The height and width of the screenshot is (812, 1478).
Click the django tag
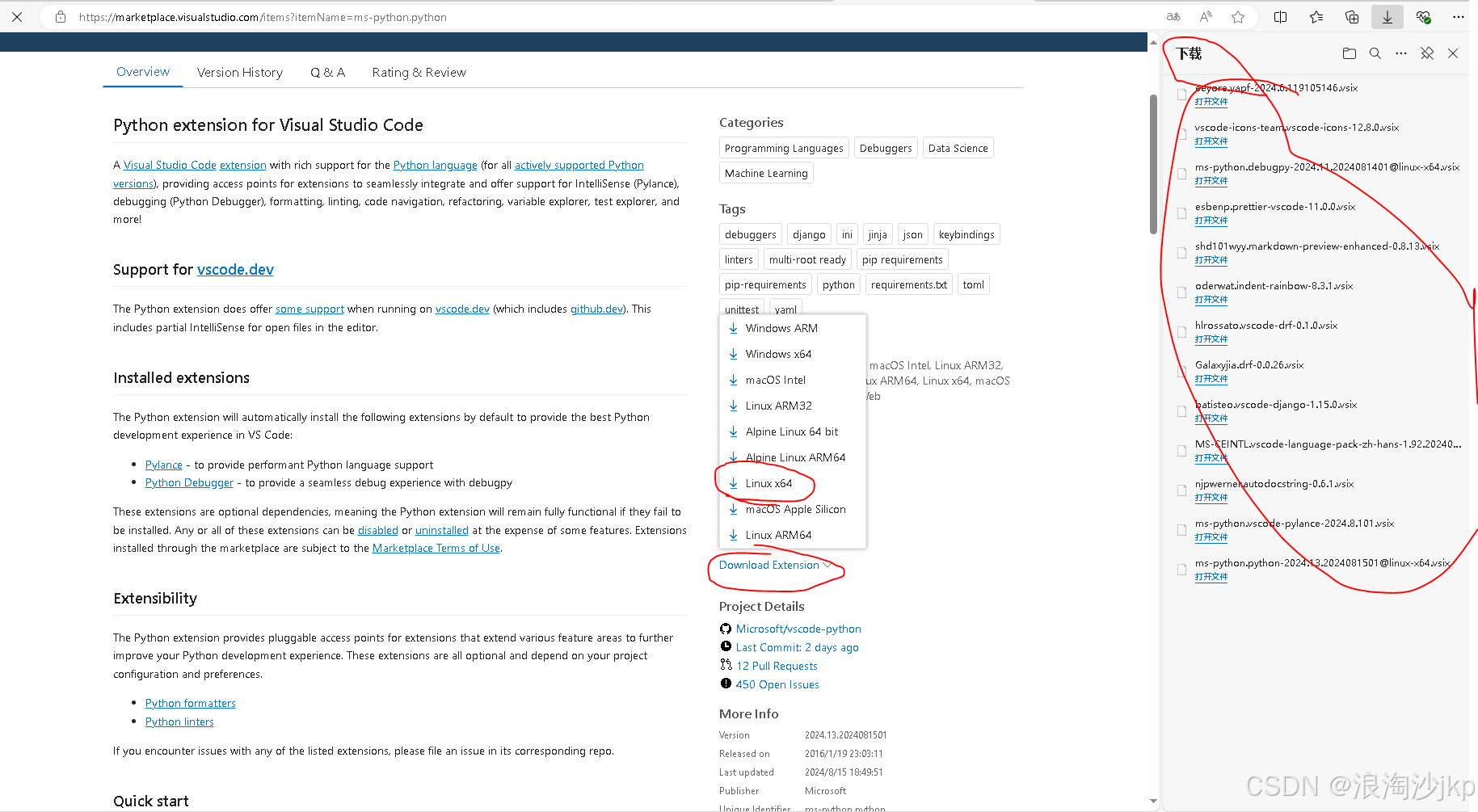pyautogui.click(x=809, y=234)
